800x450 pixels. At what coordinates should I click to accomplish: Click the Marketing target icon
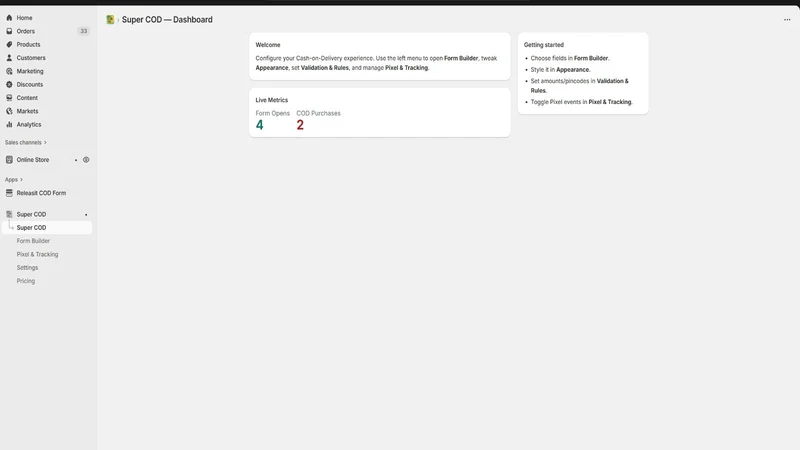pos(9,71)
